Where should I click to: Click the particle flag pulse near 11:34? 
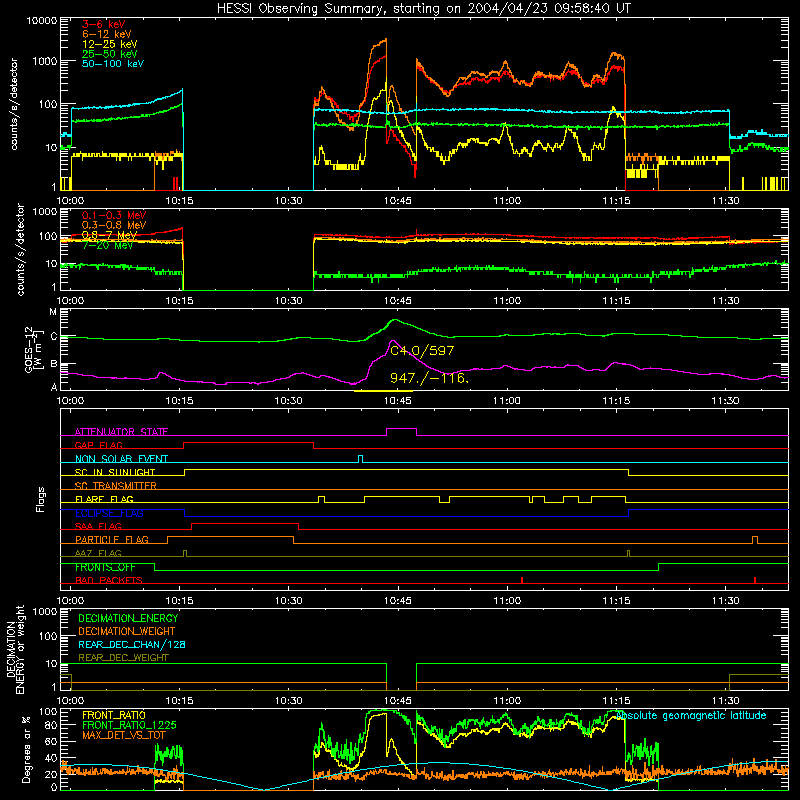tap(755, 539)
